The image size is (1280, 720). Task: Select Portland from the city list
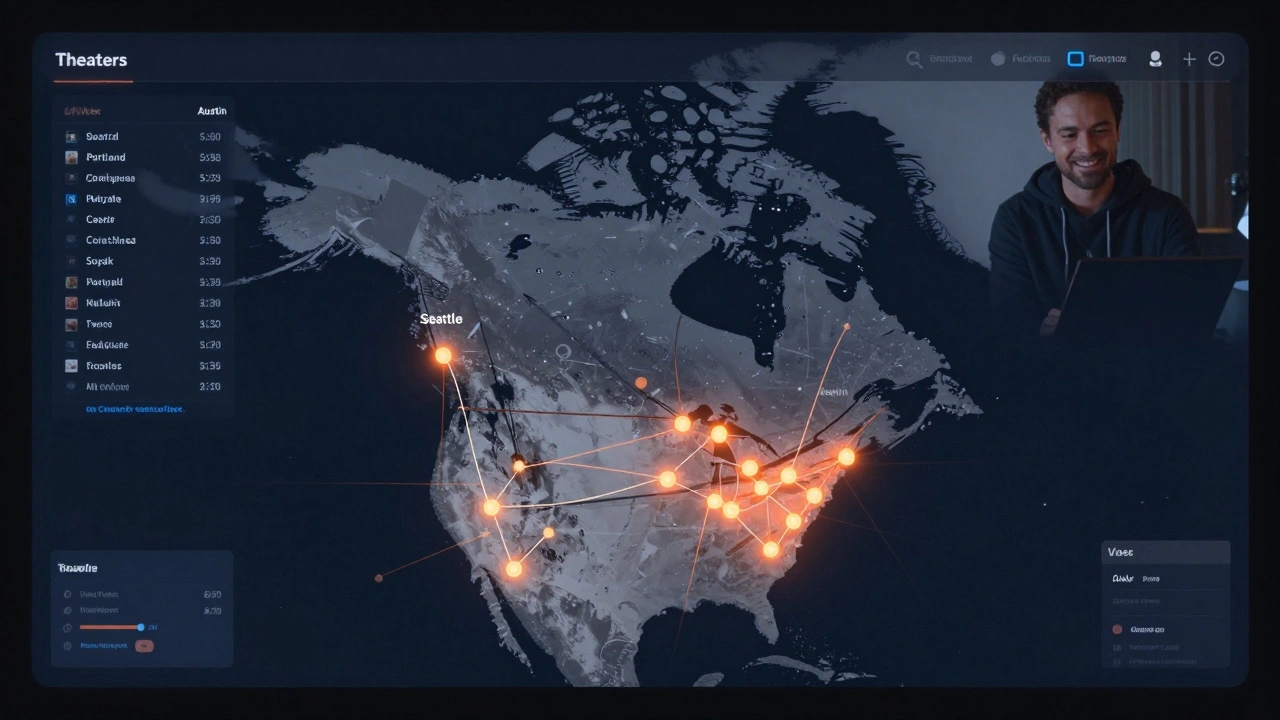[x=106, y=157]
